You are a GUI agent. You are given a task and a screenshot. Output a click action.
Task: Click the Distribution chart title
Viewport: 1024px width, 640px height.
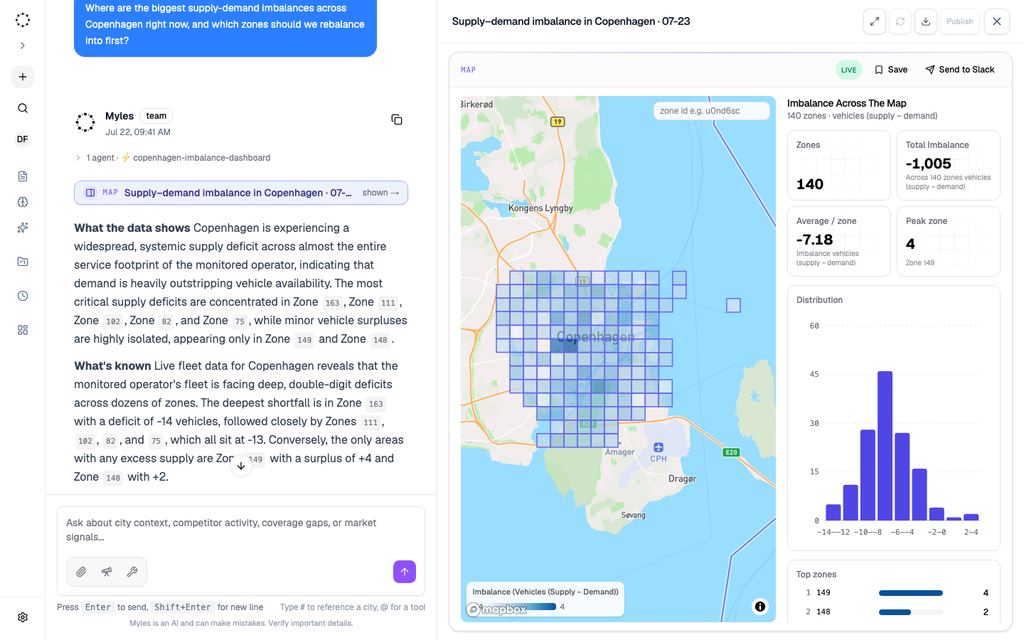[820, 300]
